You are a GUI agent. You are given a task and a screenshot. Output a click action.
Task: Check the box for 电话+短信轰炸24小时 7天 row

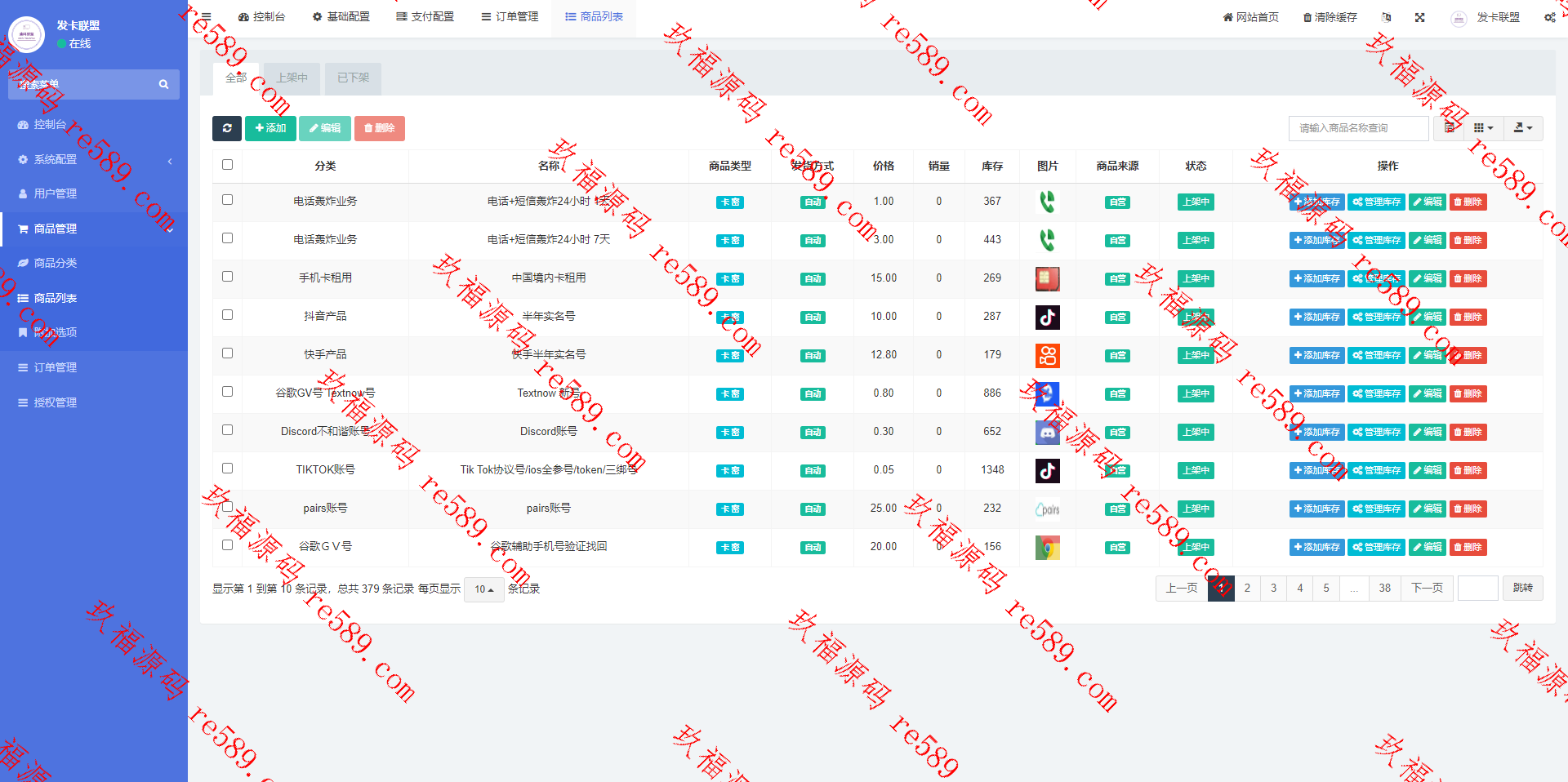227,238
